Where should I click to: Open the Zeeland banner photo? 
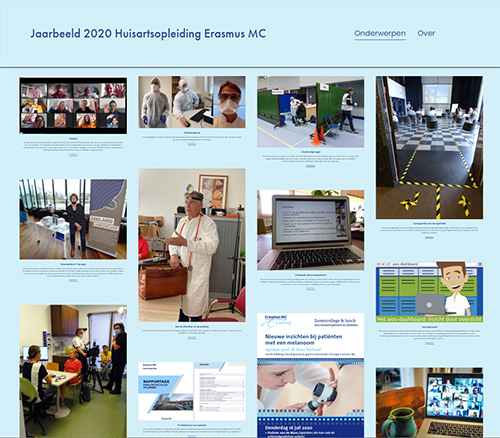coord(73,219)
